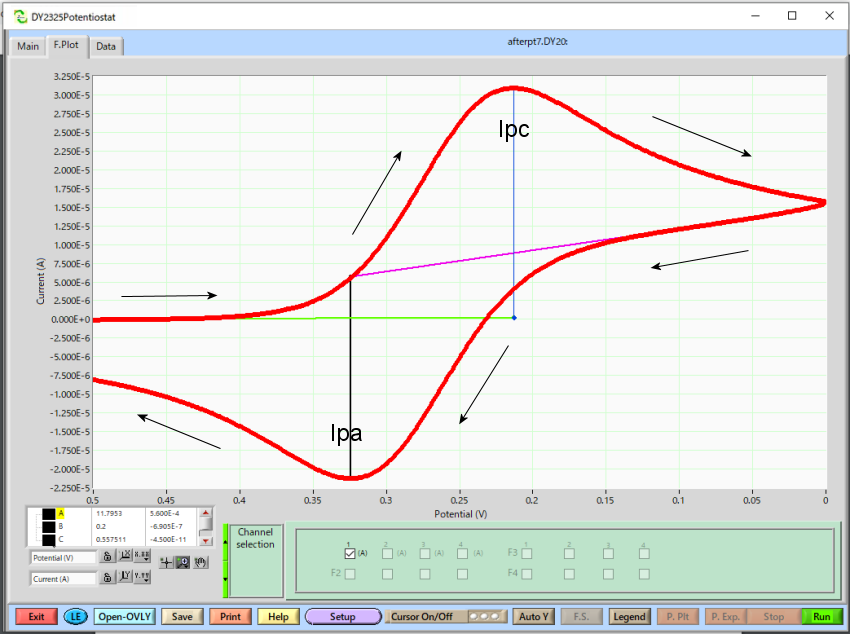
Task: Toggle the Current axis lock icon
Action: tap(106, 578)
